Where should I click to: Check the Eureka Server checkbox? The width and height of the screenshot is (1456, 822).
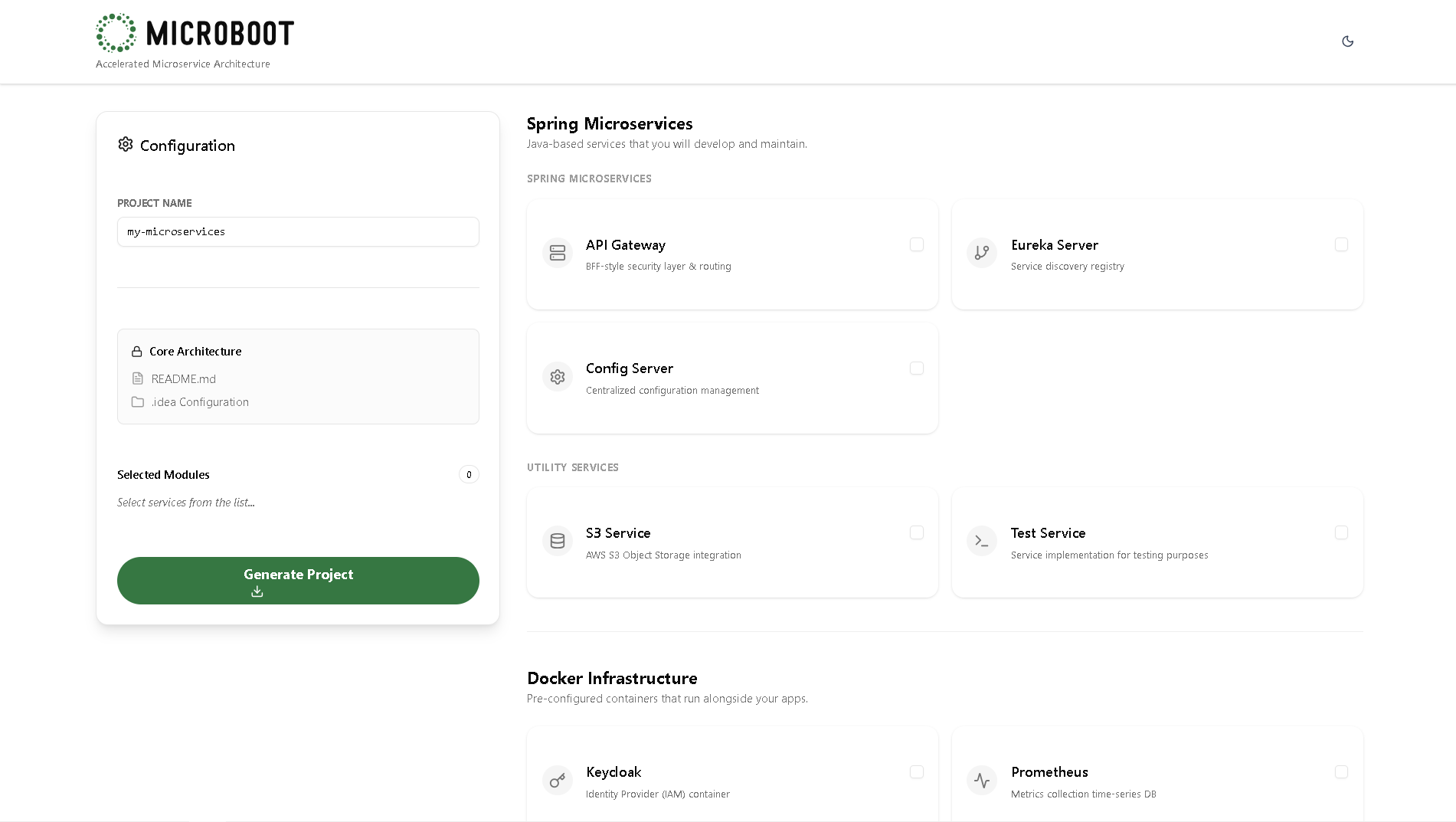(1340, 244)
